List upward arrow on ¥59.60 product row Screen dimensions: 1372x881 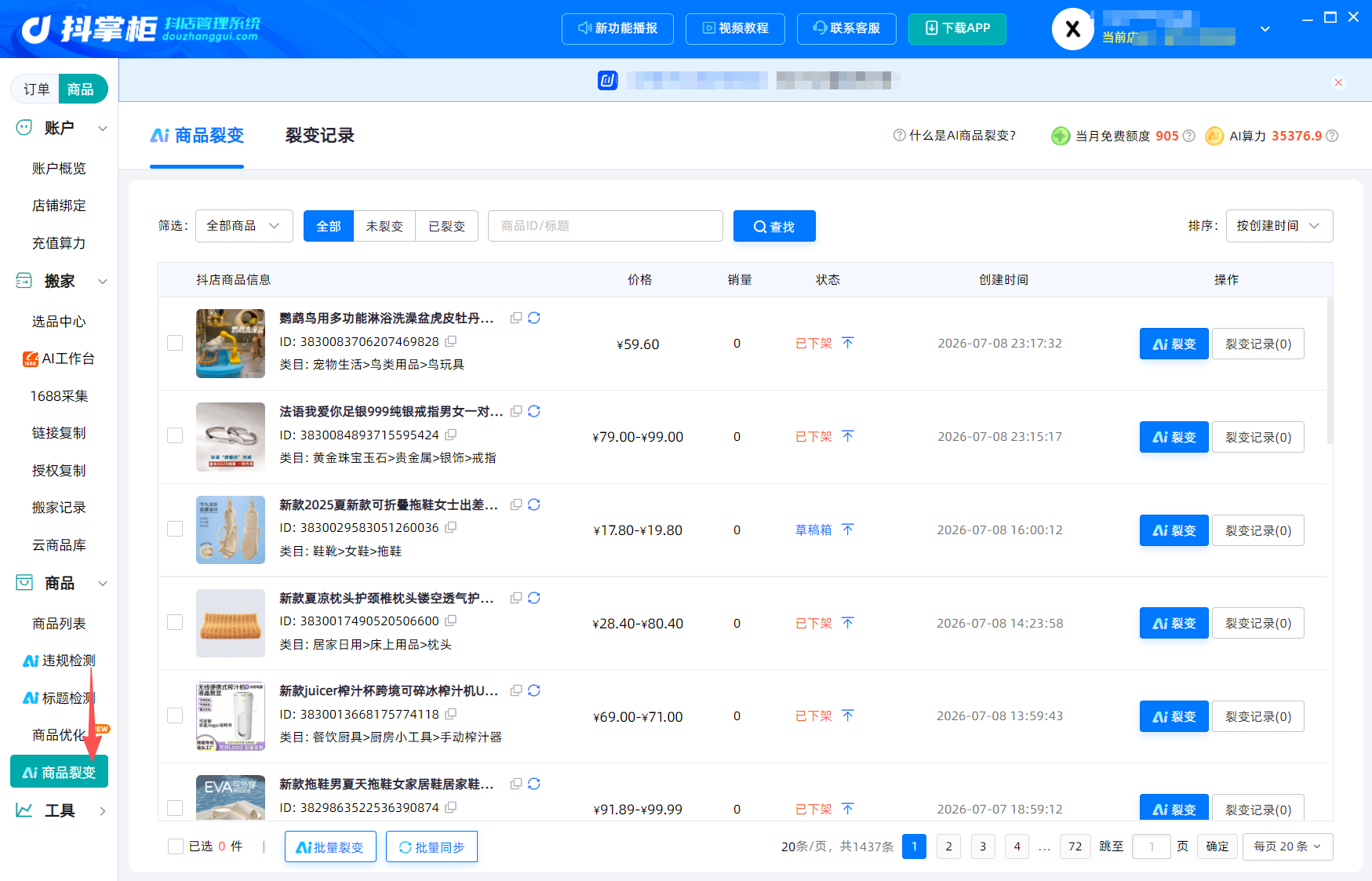tap(848, 343)
